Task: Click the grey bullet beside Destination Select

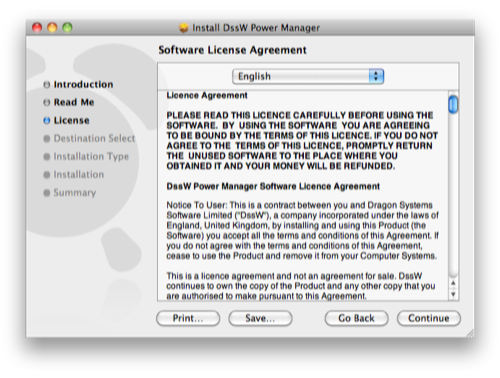Action: (x=47, y=138)
